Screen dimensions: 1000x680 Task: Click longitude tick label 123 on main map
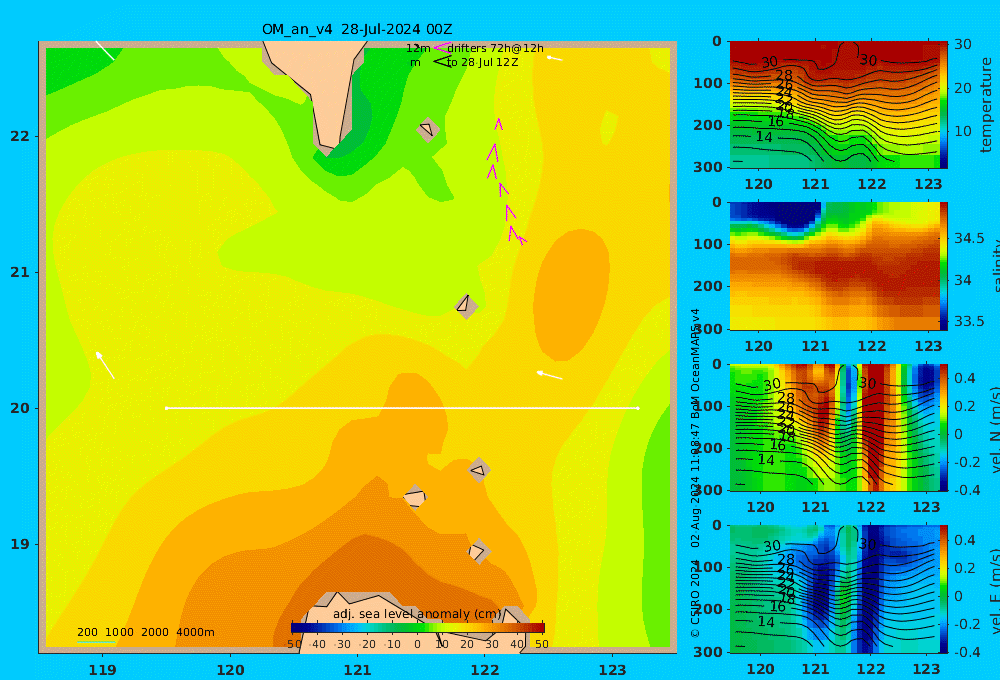[x=613, y=670]
